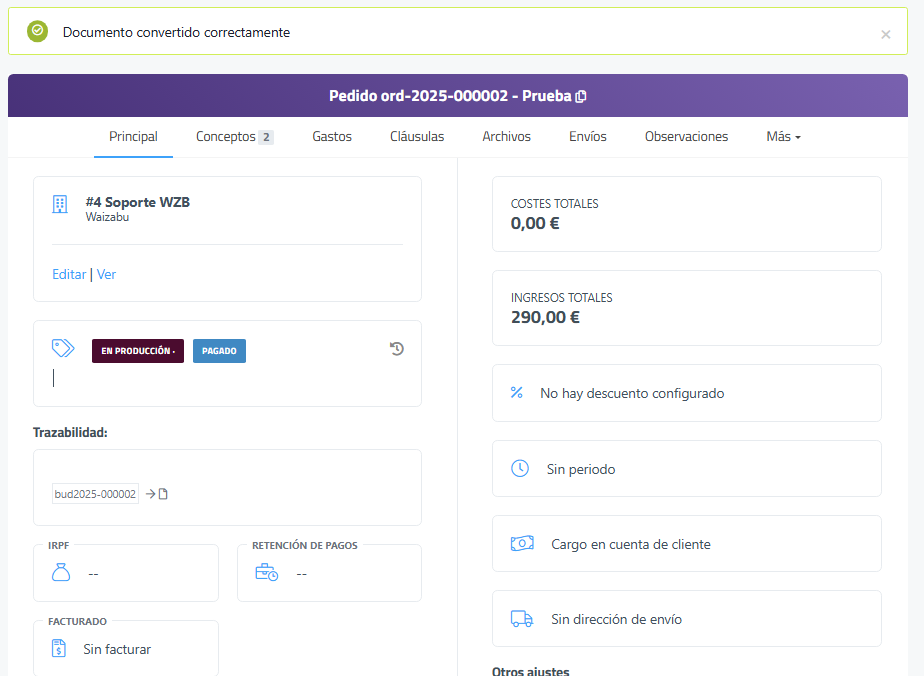
Task: Switch to the Conceptos tab
Action: pos(234,137)
